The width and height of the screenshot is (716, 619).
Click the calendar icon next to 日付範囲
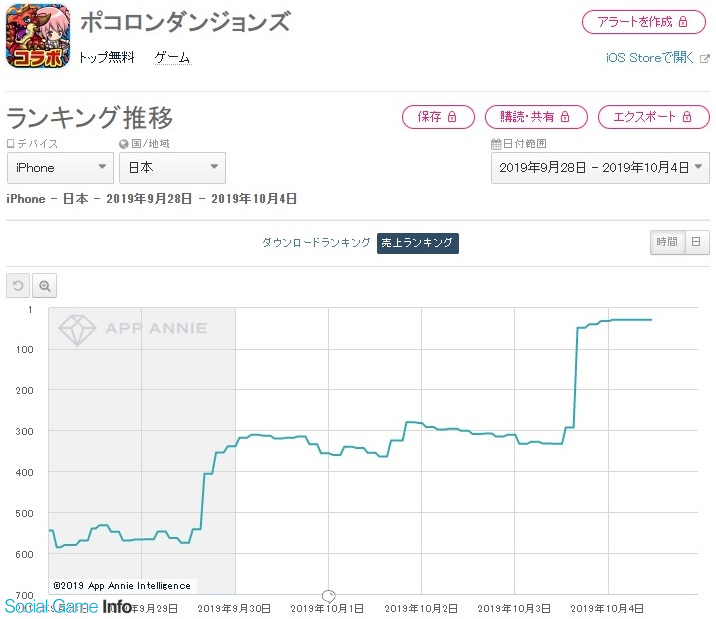point(496,144)
